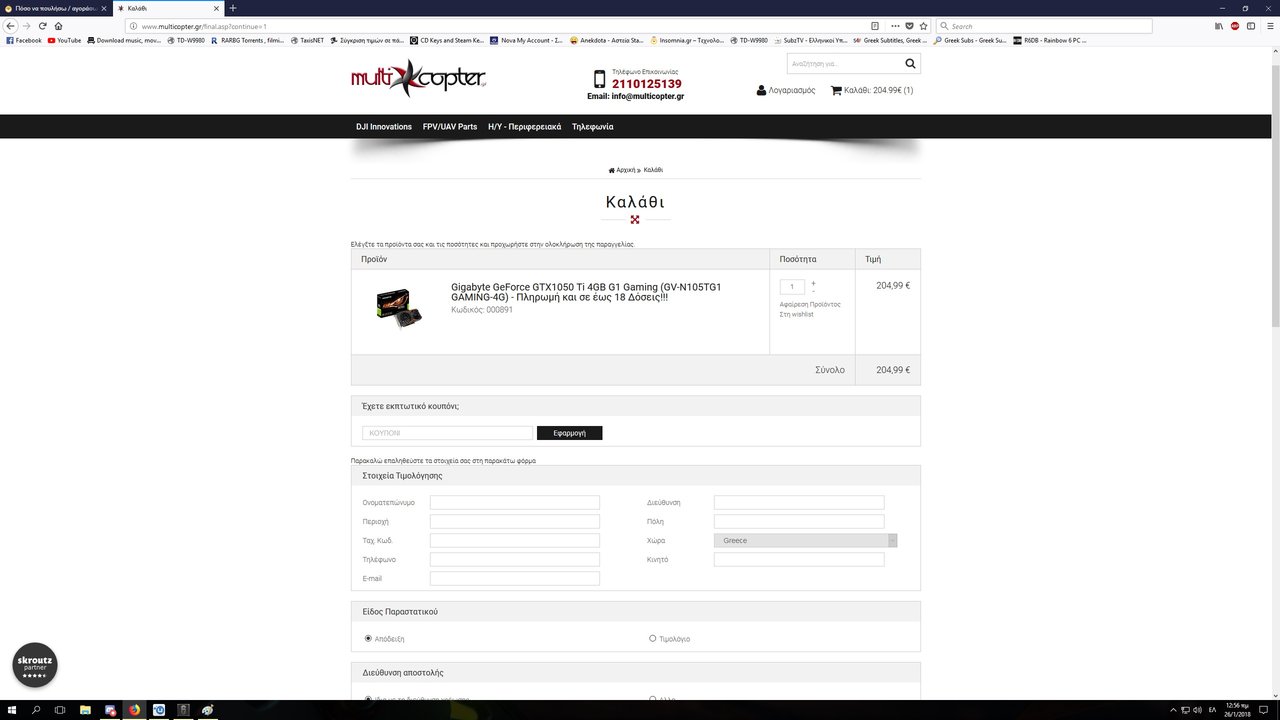Viewport: 1280px width, 720px height.
Task: Click the home icon in breadcrumb
Action: pos(611,170)
